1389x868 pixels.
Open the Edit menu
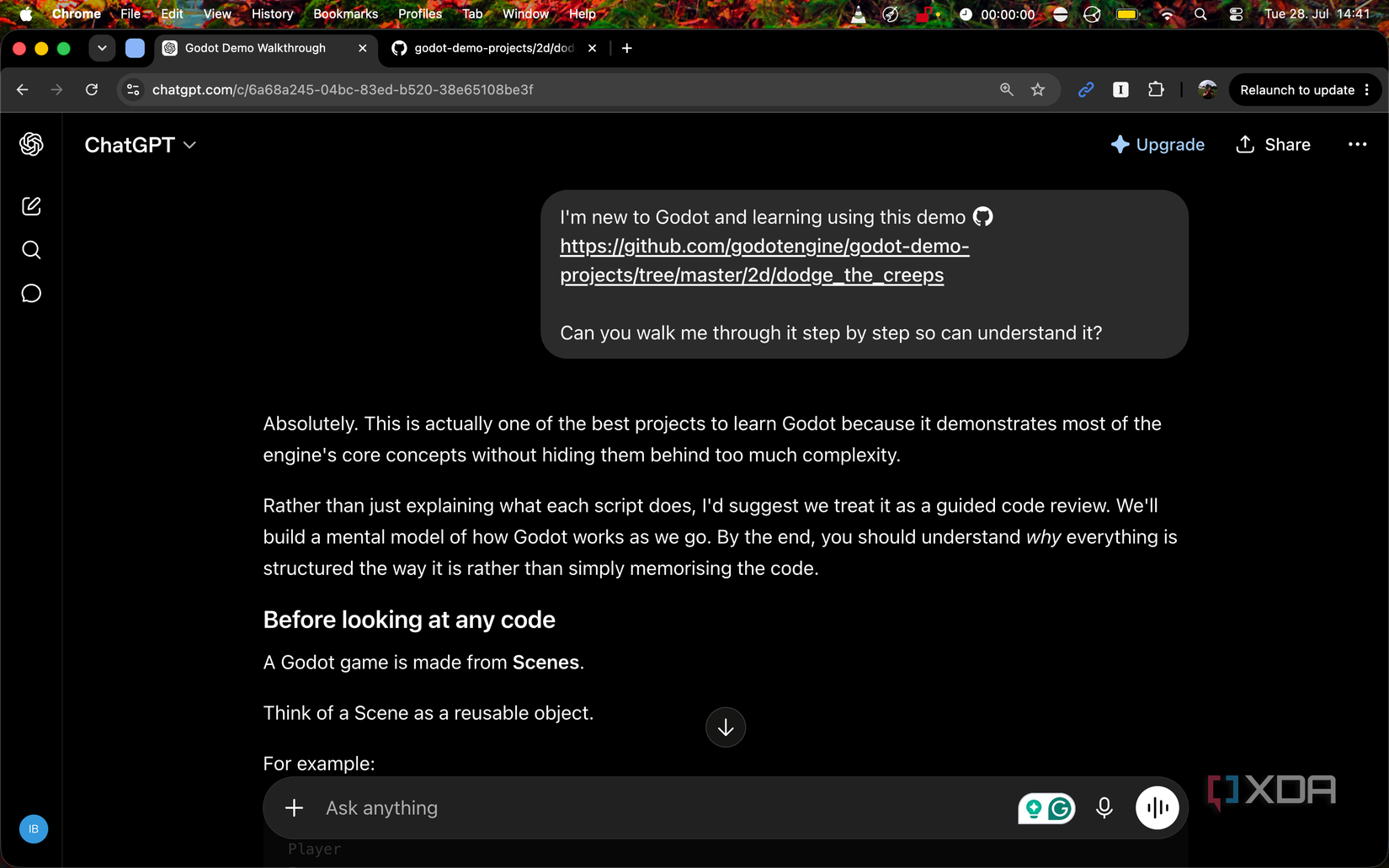(172, 13)
